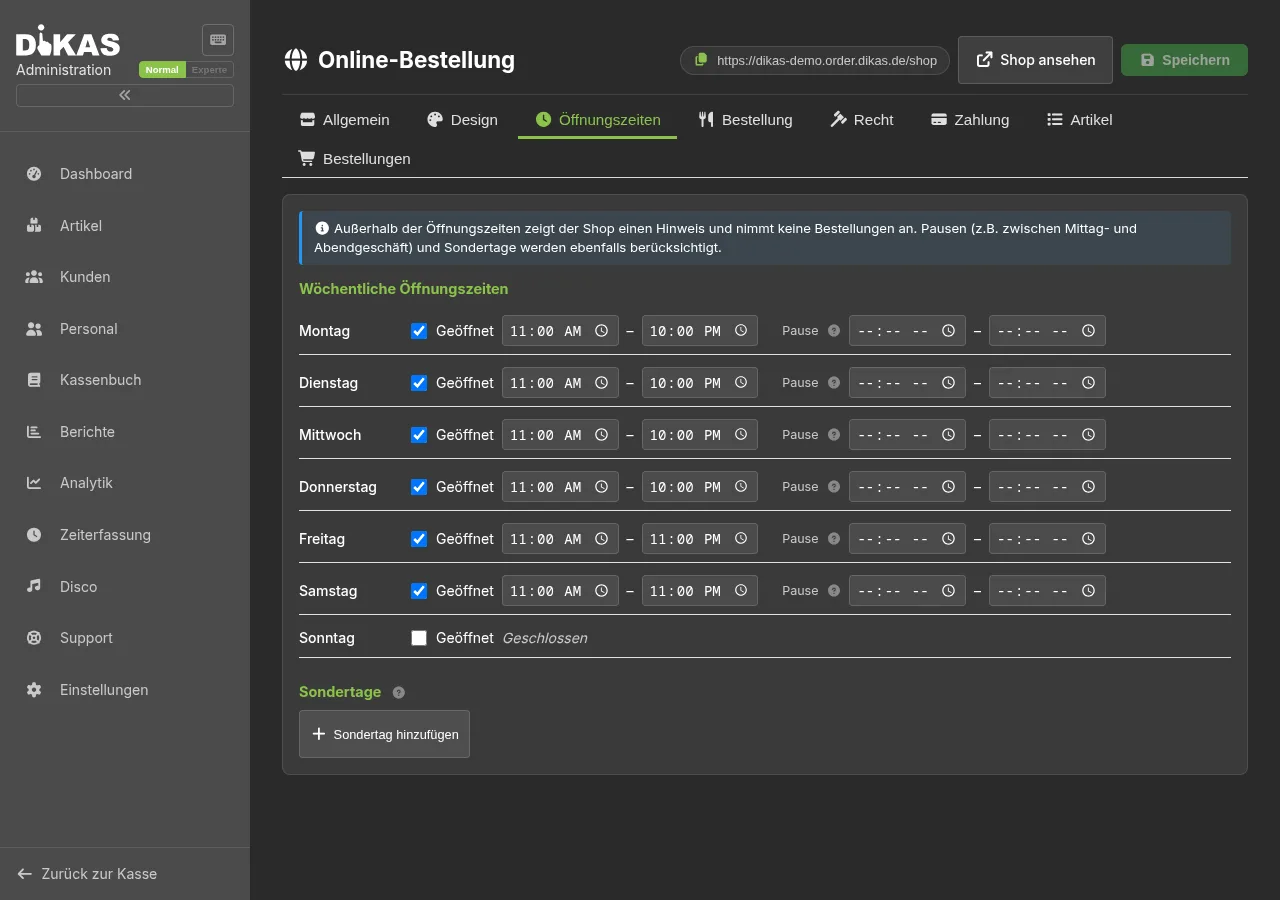Click the Geschlossen text for Sonntag
1280x900 pixels.
[544, 638]
